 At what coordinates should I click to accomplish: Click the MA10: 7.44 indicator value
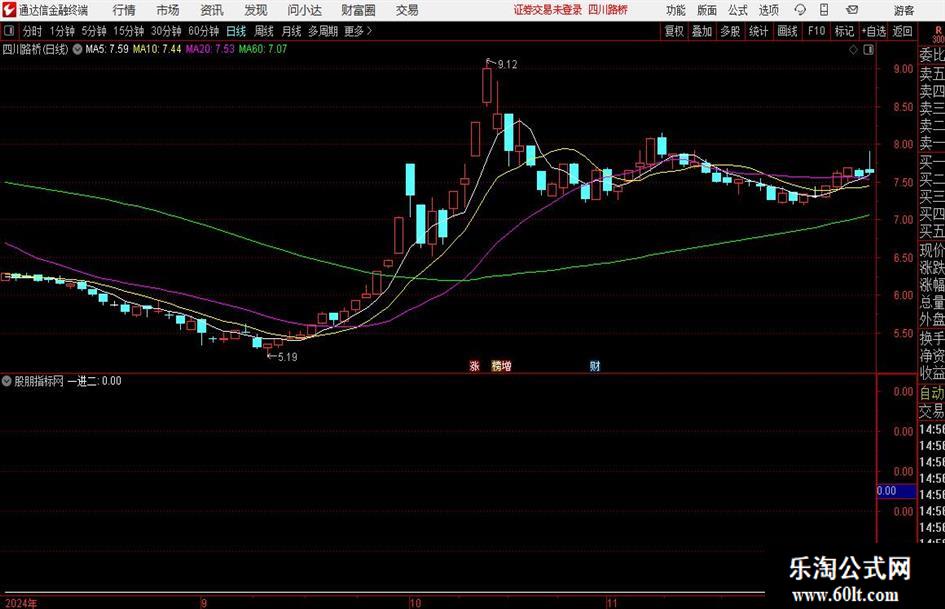[157, 49]
